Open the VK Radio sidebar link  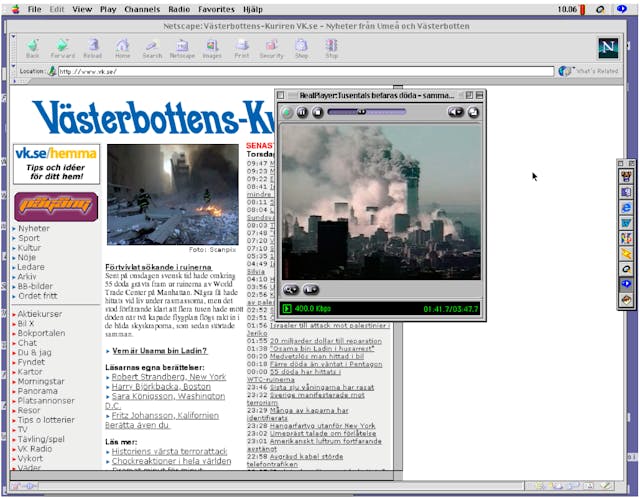point(35,448)
